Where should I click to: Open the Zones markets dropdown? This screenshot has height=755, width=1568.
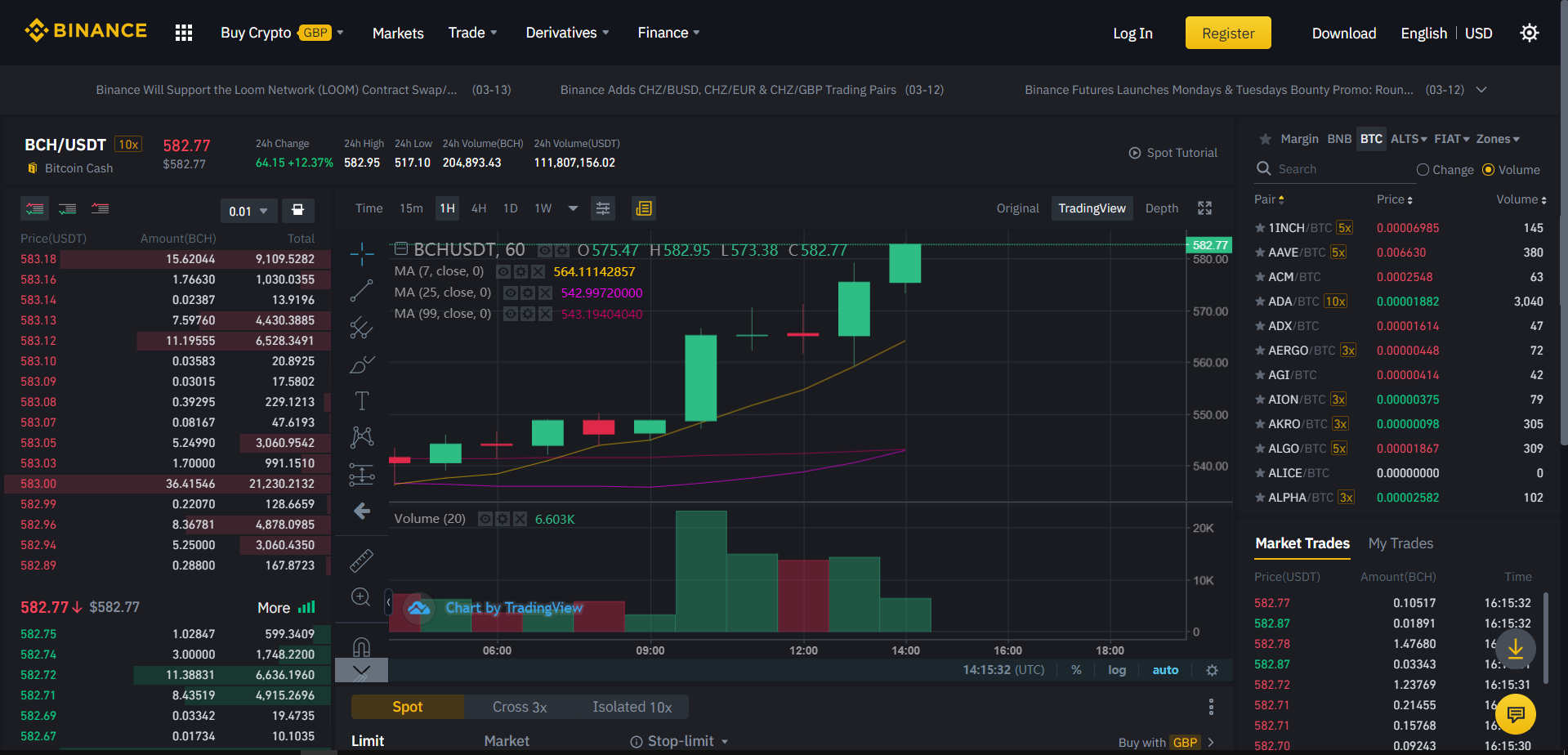1498,139
